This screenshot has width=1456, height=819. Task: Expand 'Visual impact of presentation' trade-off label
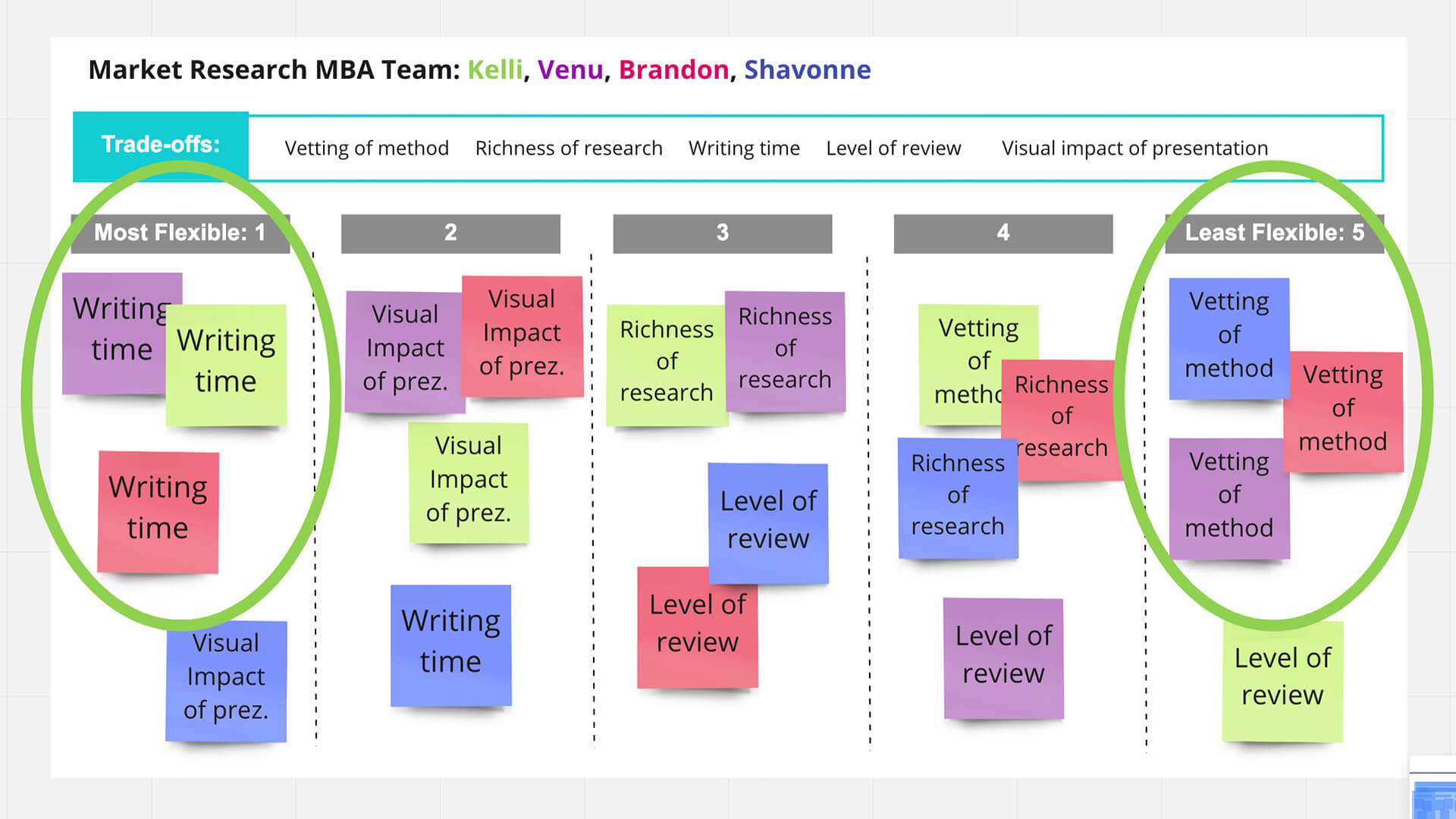[x=1135, y=147]
